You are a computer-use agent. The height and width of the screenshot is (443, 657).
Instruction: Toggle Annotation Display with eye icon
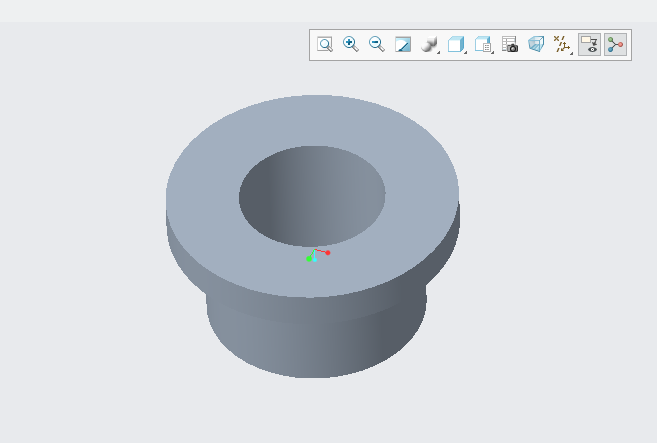point(590,44)
